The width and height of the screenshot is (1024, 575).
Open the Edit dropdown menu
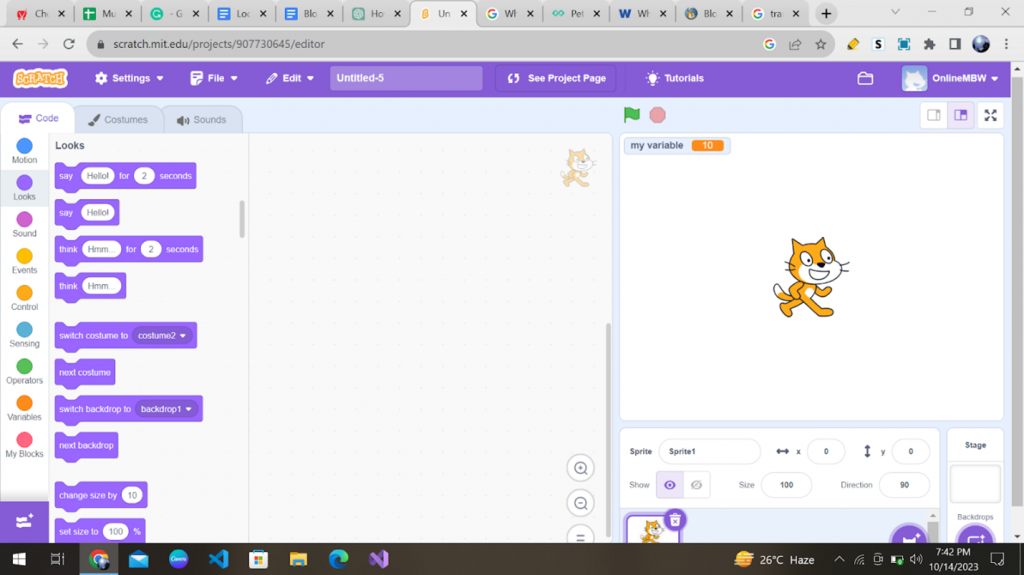click(x=290, y=78)
